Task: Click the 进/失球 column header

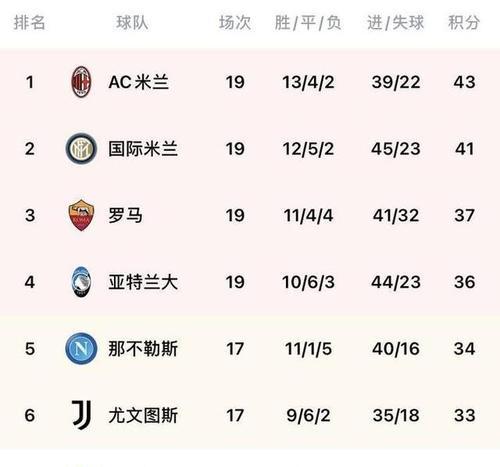Action: [x=396, y=23]
